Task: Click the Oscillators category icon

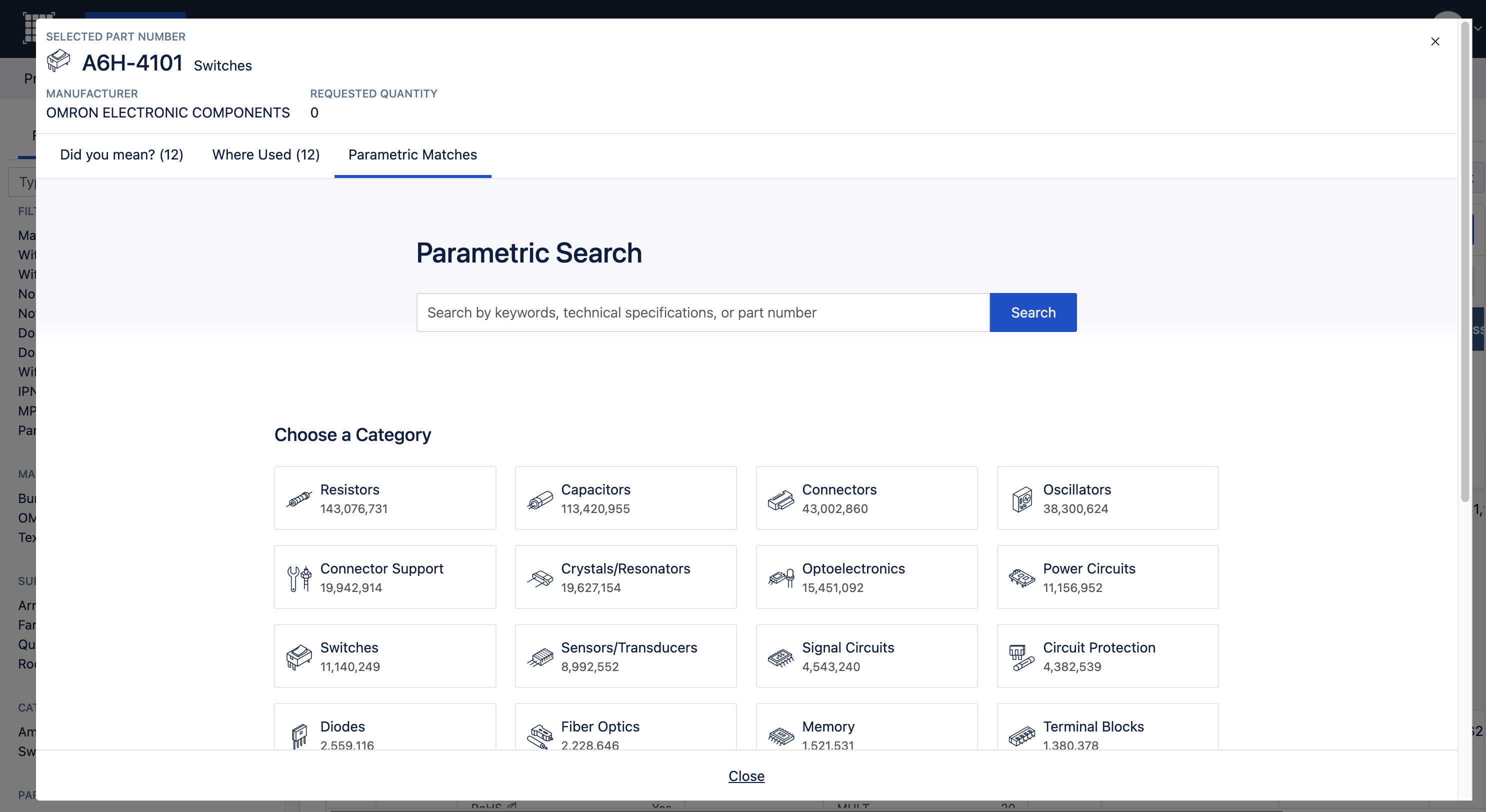Action: pos(1021,499)
